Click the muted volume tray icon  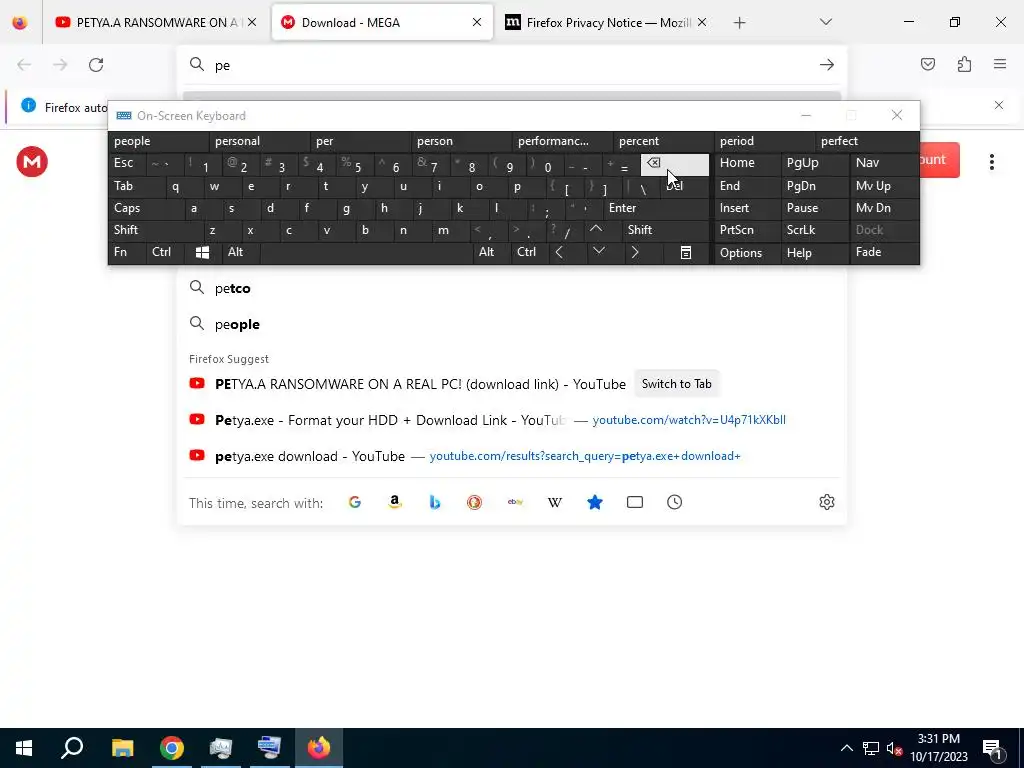pyautogui.click(x=894, y=749)
